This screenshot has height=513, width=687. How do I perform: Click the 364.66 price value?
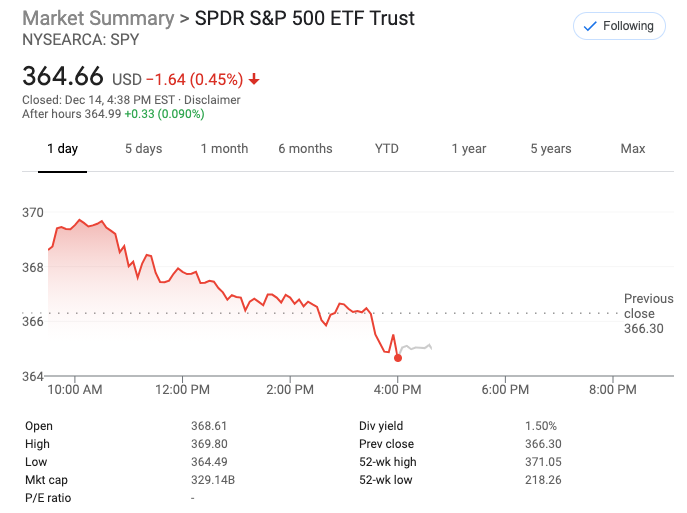pyautogui.click(x=64, y=76)
